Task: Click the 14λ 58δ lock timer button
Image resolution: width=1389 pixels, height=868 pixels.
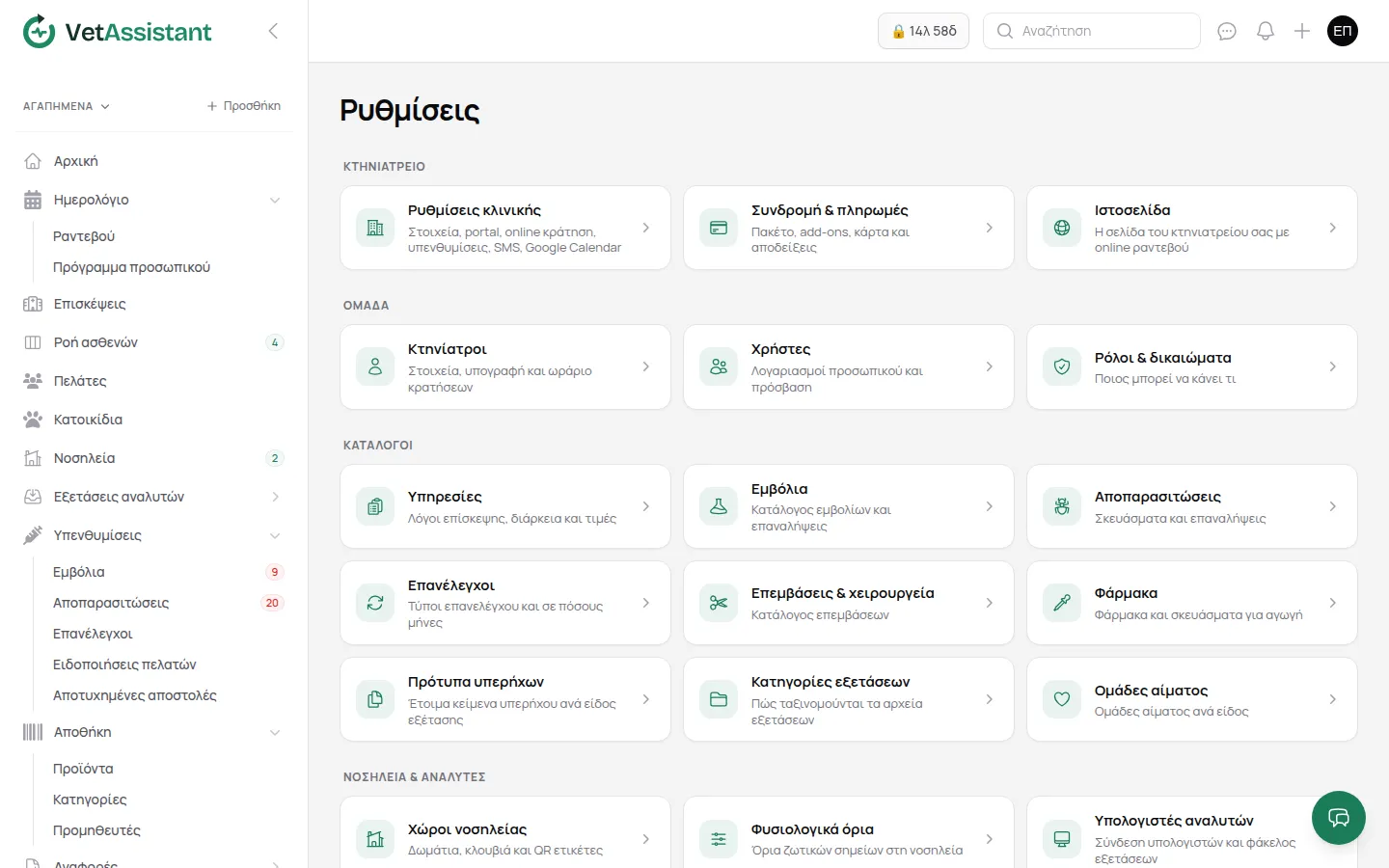Action: pos(923,31)
